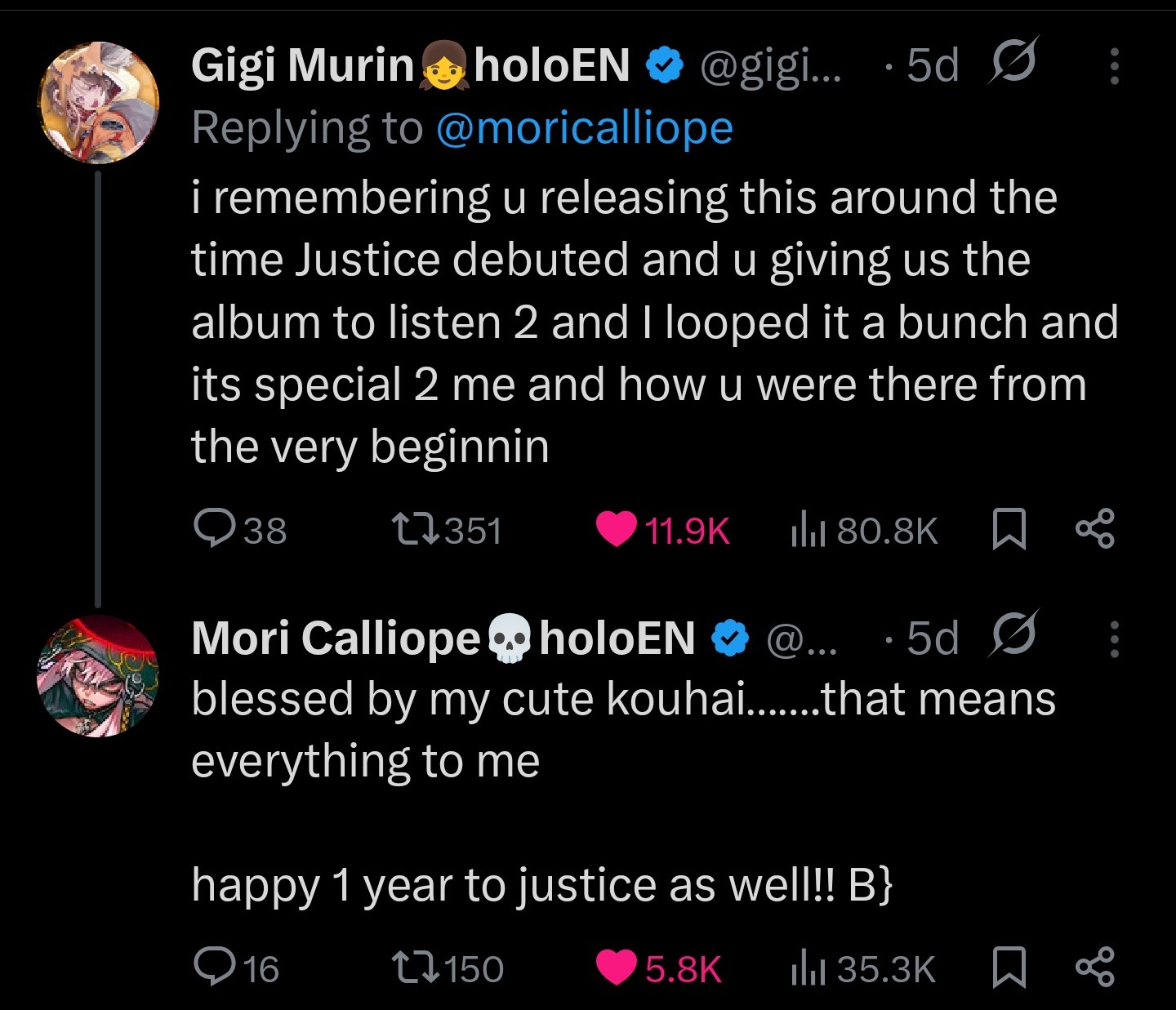Share Mori Calliope's tweet

(1095, 968)
